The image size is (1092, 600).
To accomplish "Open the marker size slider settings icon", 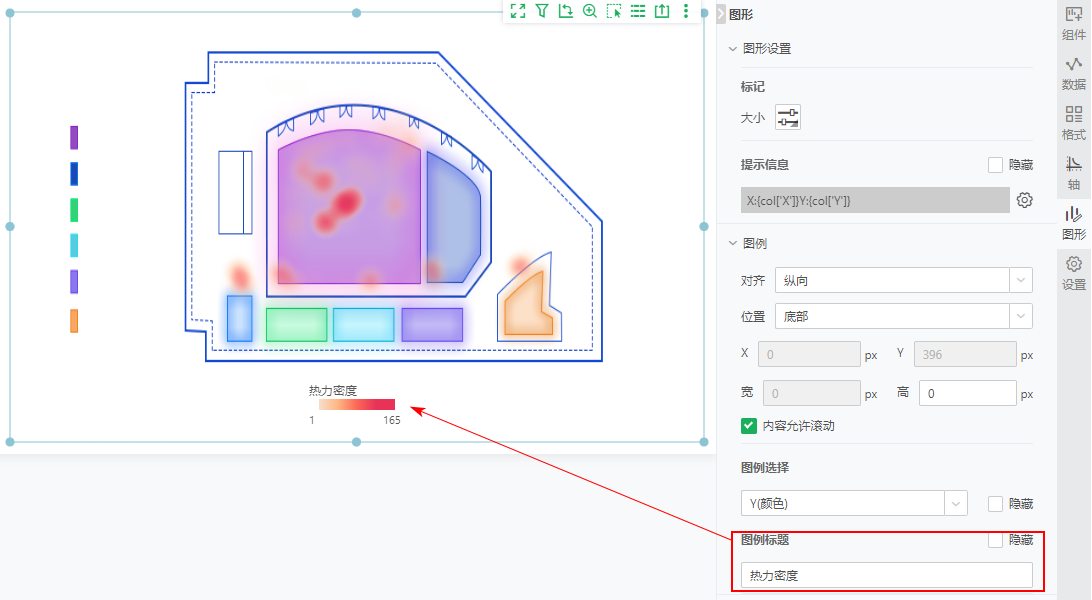I will coord(788,118).
